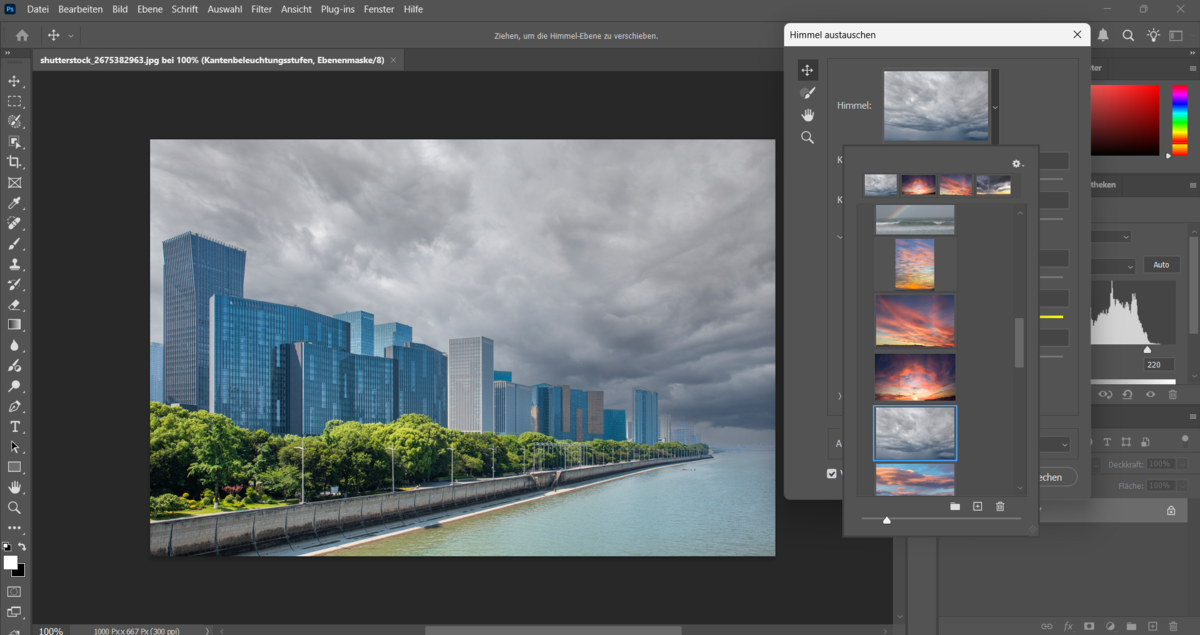Screen dimensions: 1200x635
Task: Activate the Hand tool in the sky dialog
Action: point(807,114)
